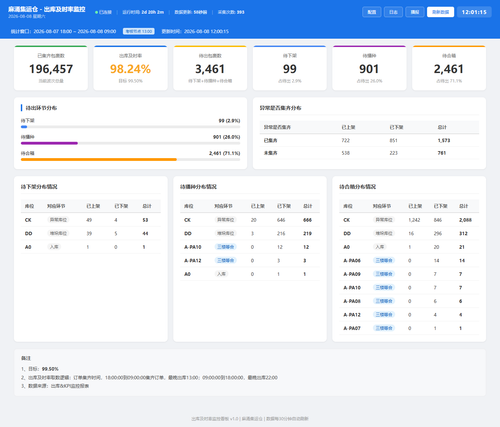Click the blue tag in middle table's A-PA10 row
Screen dimensions: 500x427
point(226,247)
